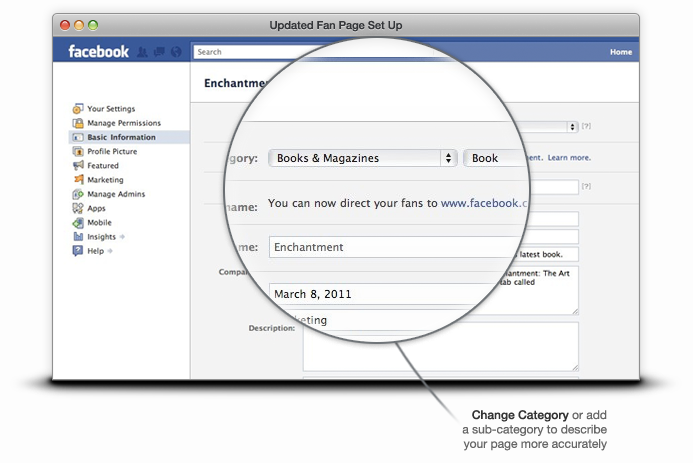Open notifications globe icon in header
This screenshot has width=693, height=463.
pos(176,52)
